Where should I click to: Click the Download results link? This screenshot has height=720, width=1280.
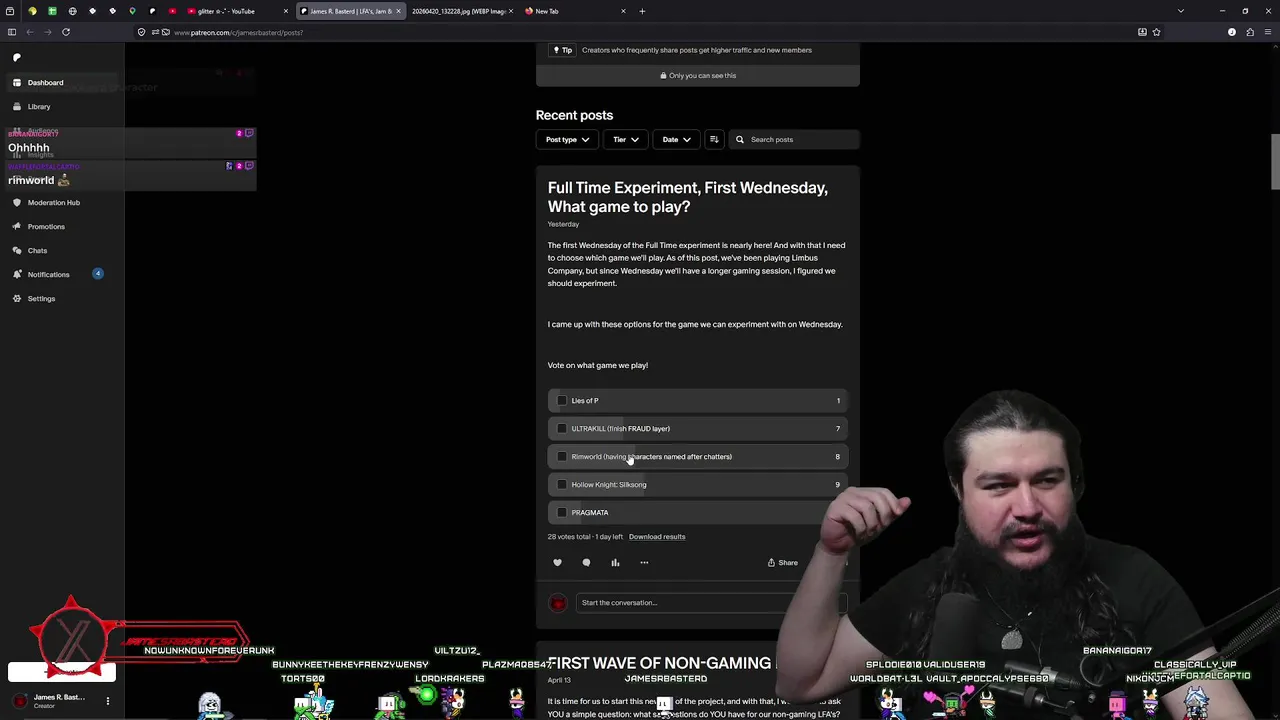tap(657, 537)
